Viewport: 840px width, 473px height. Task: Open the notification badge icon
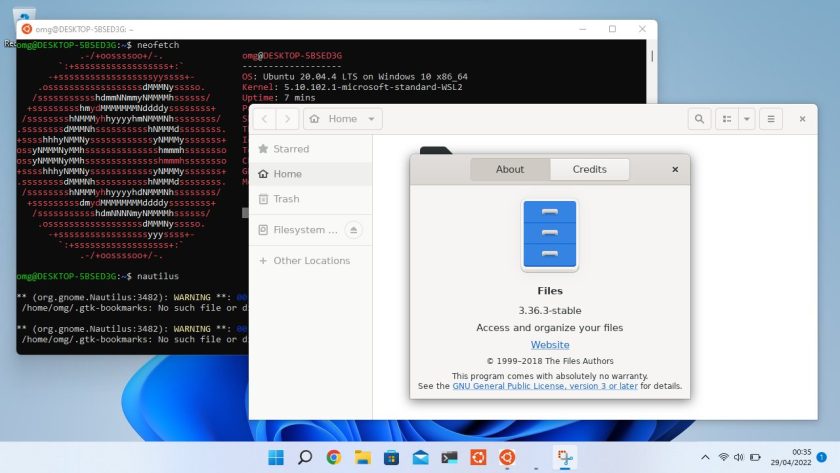tap(822, 457)
